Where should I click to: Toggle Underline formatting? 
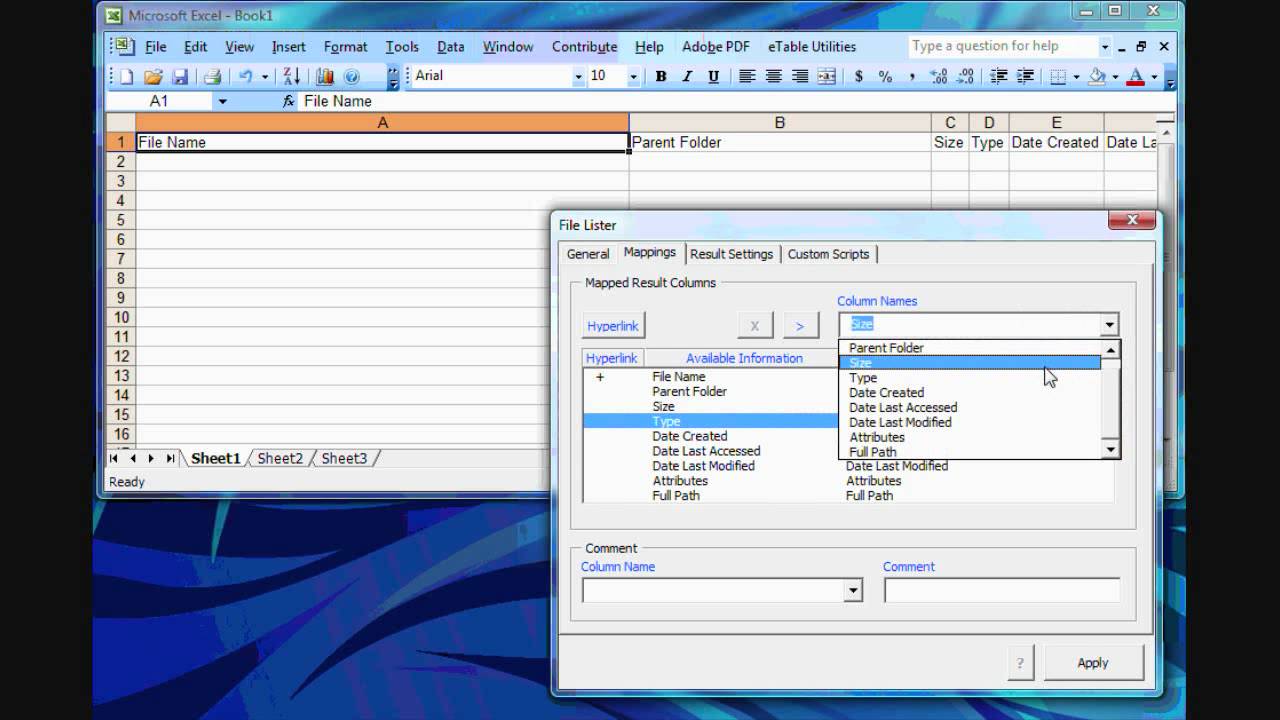pos(713,76)
